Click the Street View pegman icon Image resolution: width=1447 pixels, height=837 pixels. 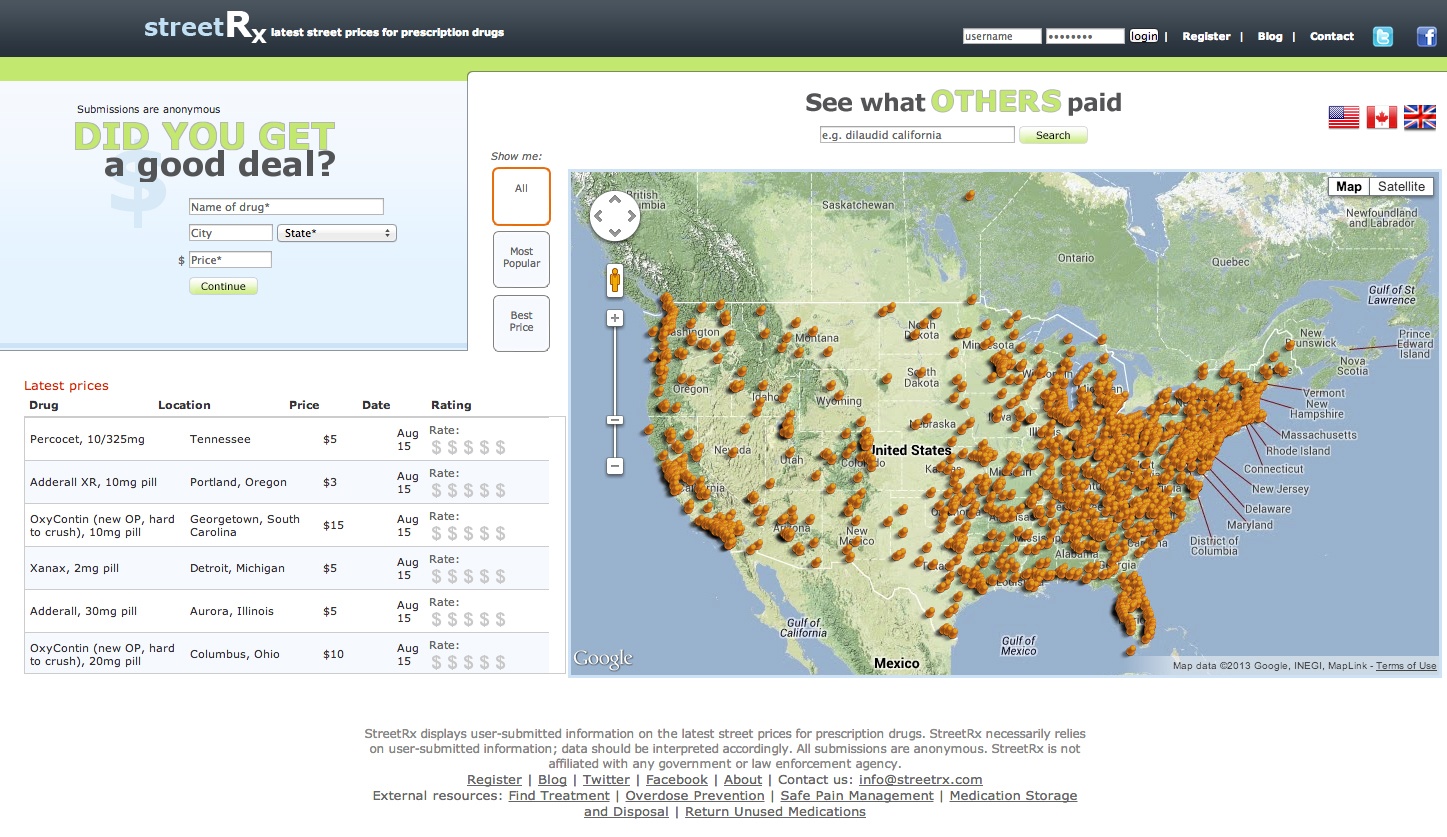point(615,281)
